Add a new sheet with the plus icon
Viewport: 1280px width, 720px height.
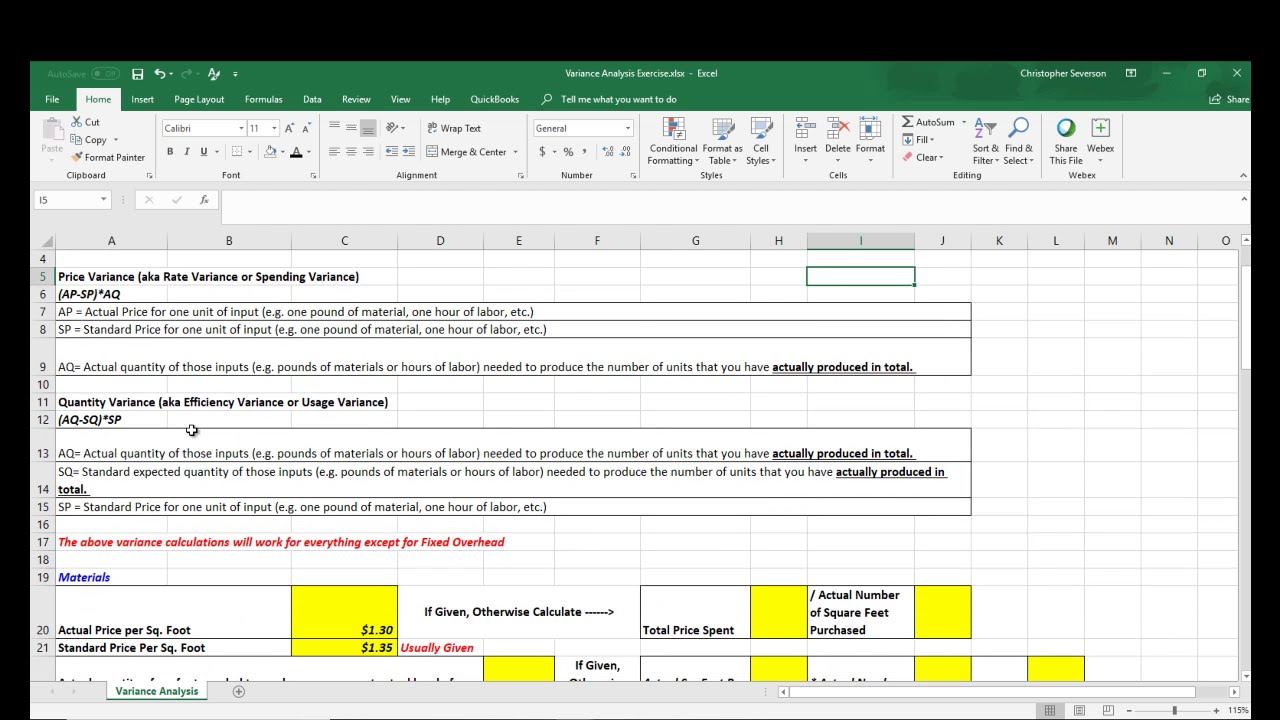(x=238, y=691)
